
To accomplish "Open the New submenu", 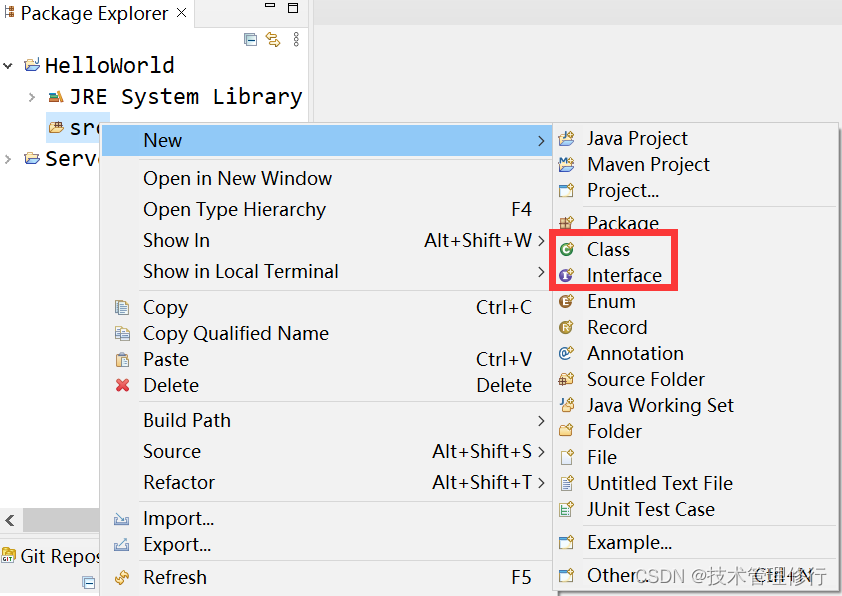I will [x=326, y=141].
